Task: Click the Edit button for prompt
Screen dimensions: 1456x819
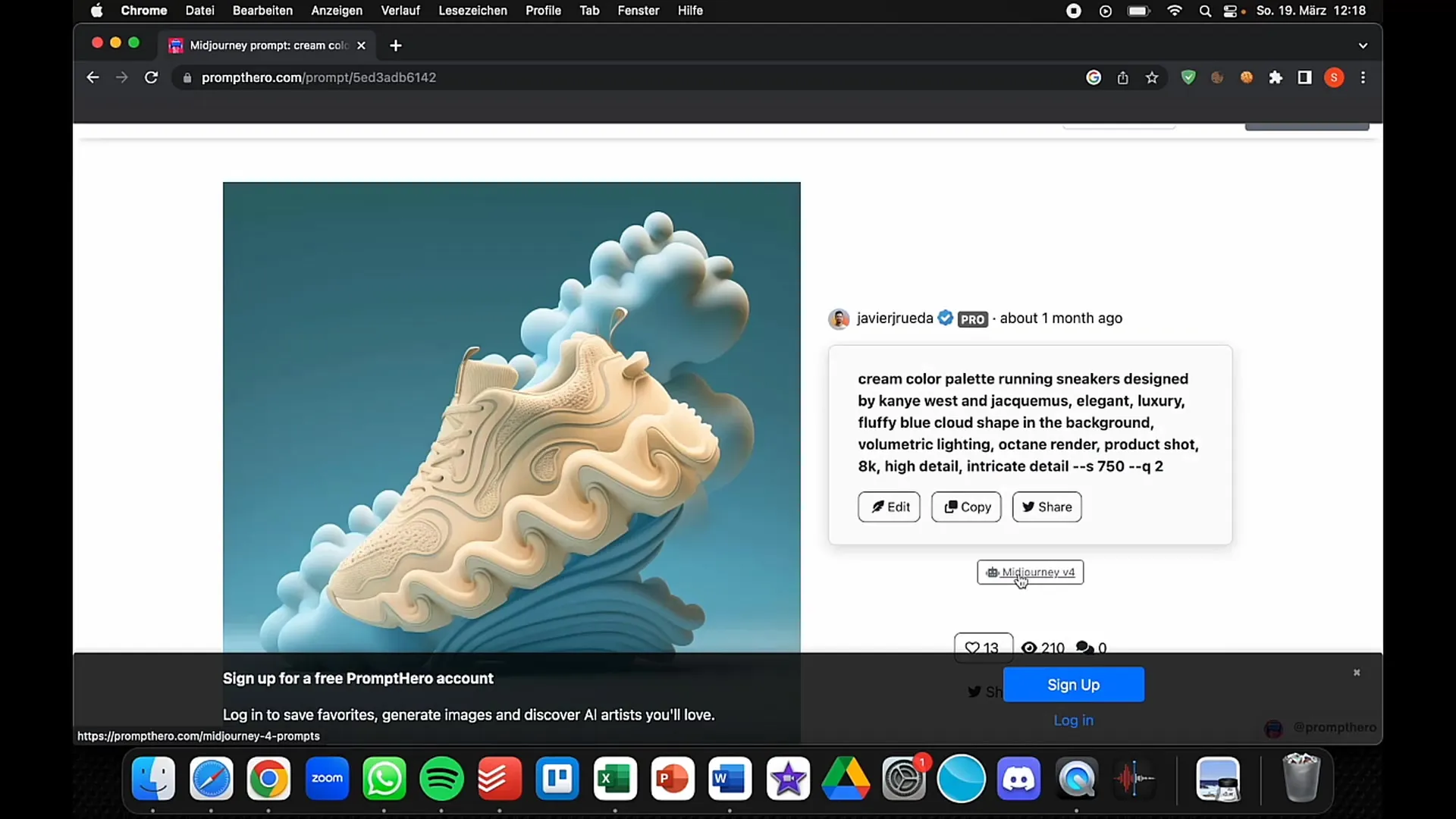Action: pyautogui.click(x=889, y=507)
